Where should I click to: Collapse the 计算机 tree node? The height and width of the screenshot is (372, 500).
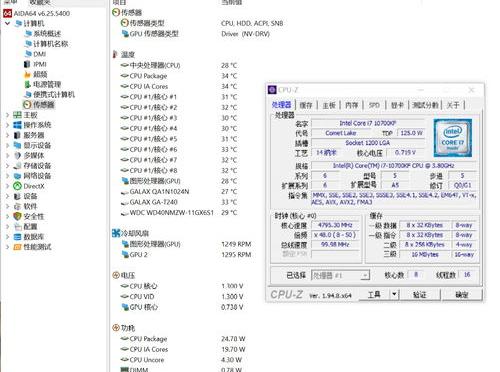click(x=7, y=24)
